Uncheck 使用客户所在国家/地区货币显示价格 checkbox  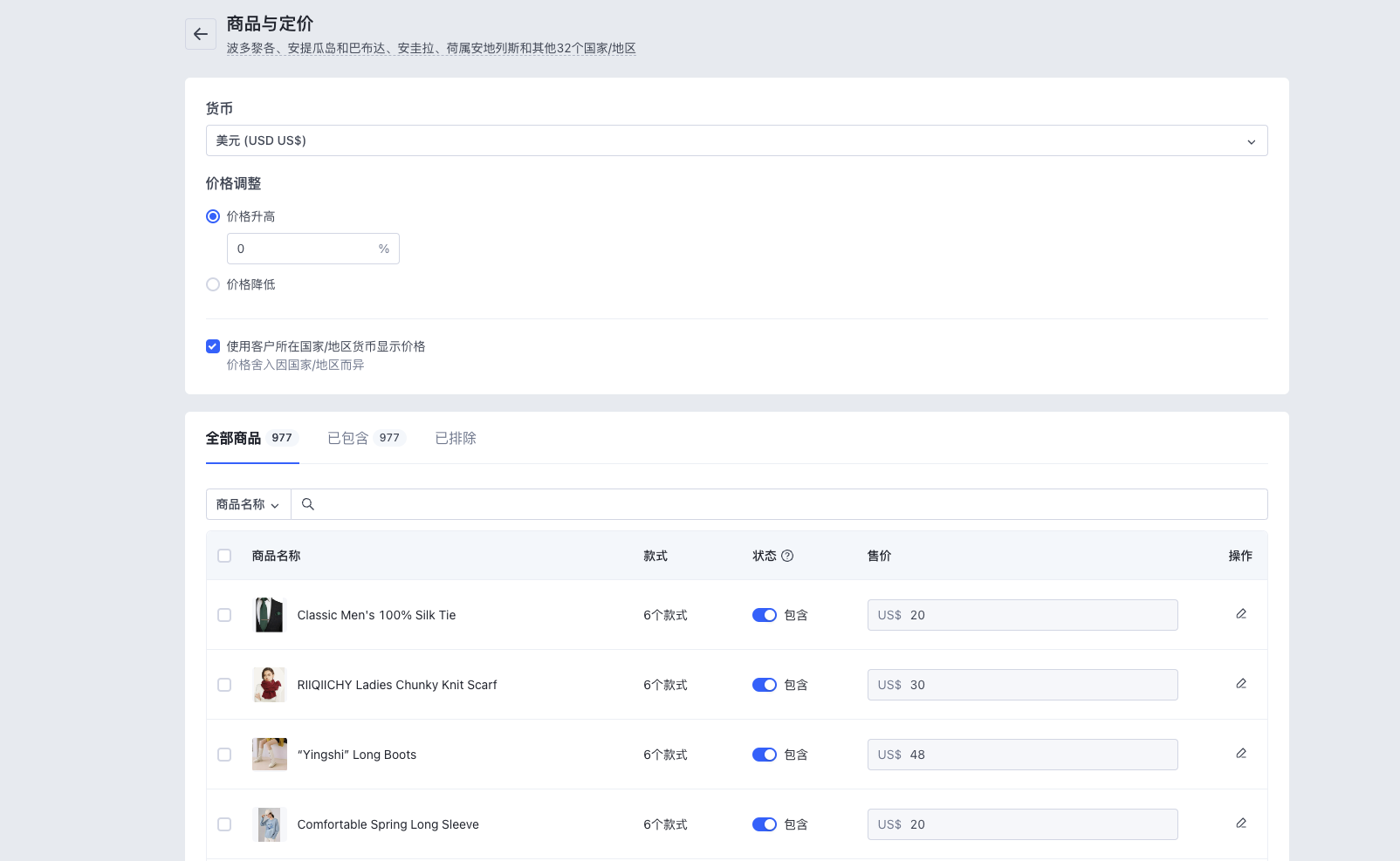(x=213, y=346)
